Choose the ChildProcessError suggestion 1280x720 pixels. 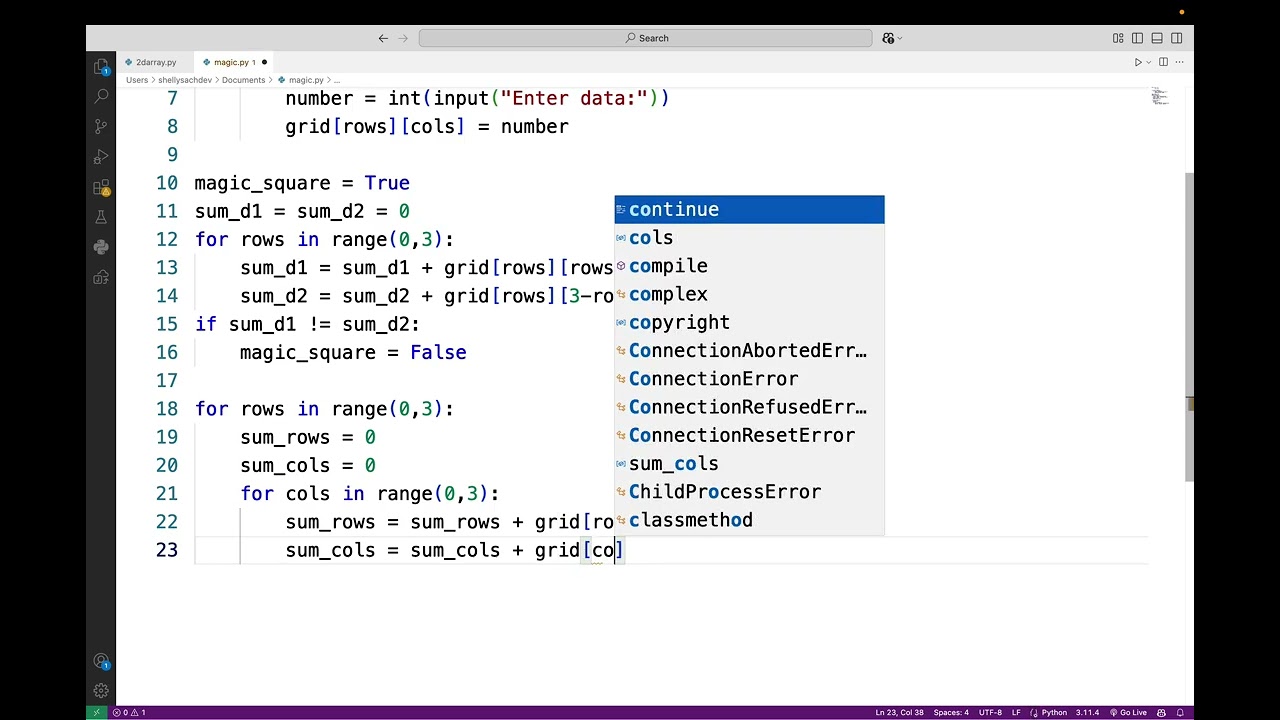click(749, 492)
